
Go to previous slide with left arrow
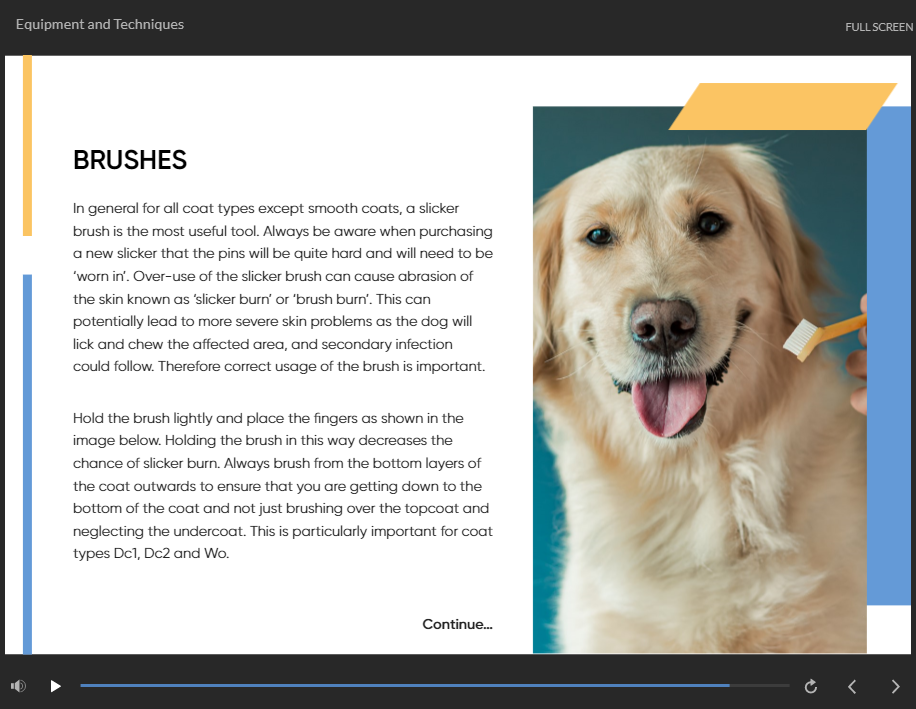tap(852, 686)
